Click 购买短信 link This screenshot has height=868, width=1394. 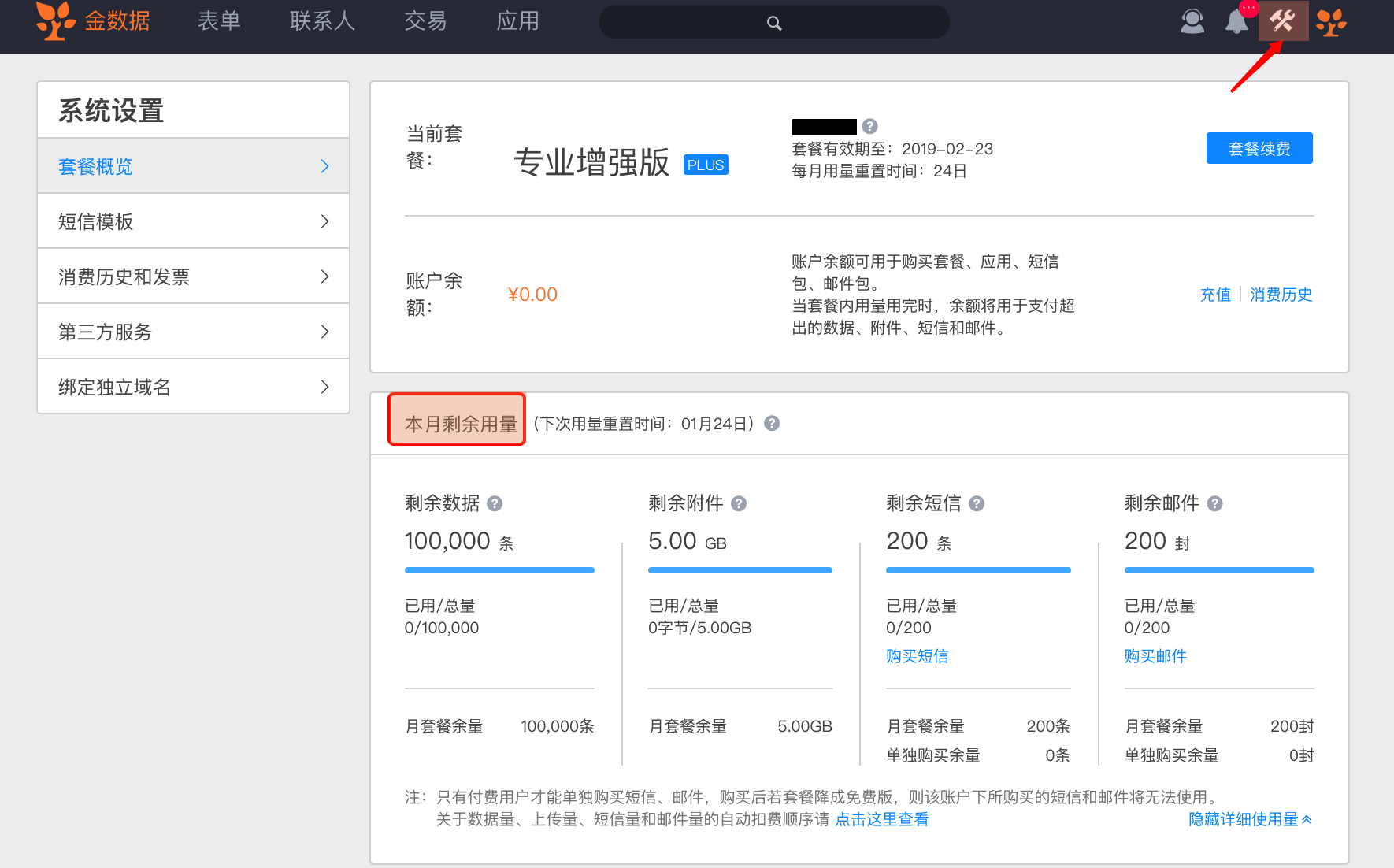[917, 656]
